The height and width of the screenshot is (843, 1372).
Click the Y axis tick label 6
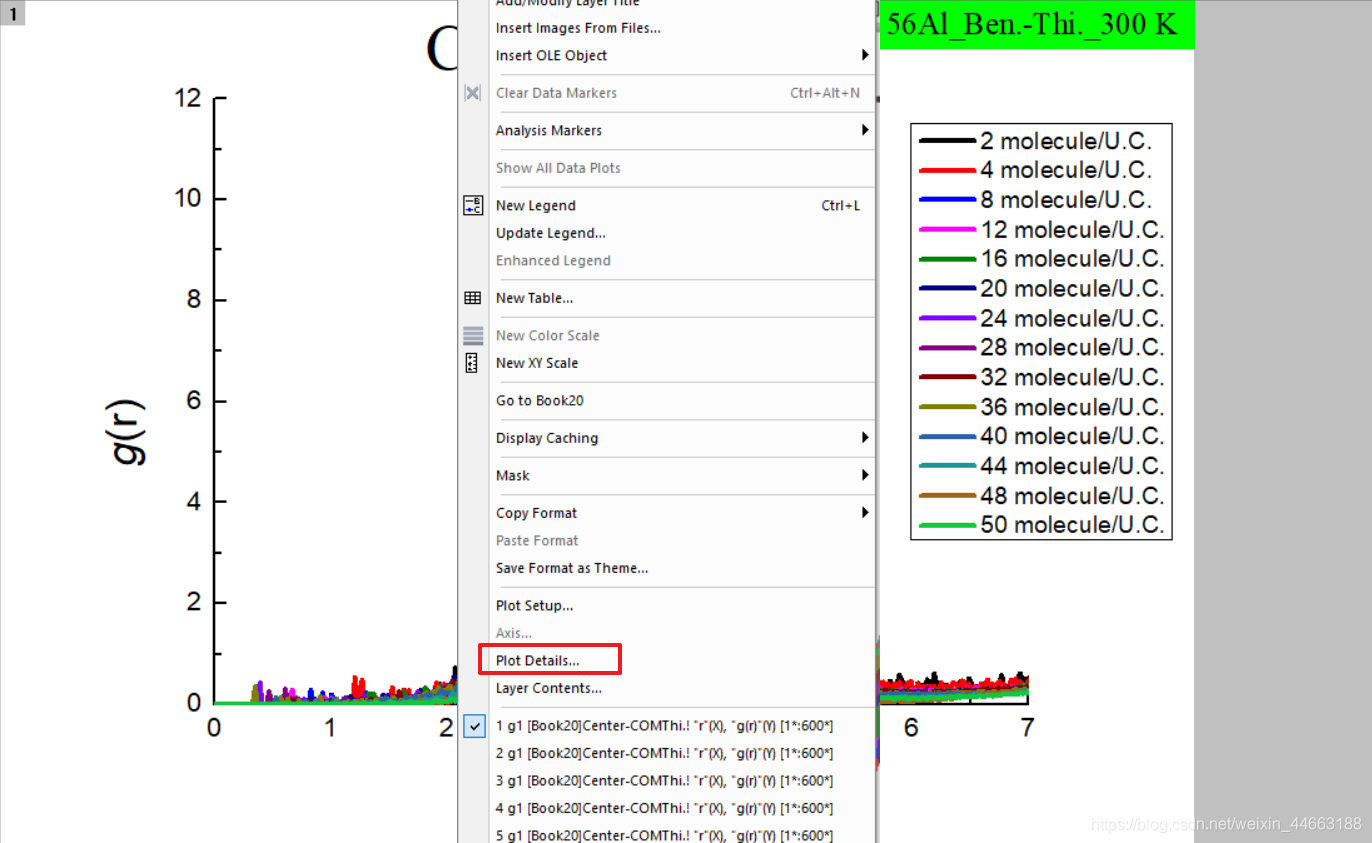(x=194, y=401)
